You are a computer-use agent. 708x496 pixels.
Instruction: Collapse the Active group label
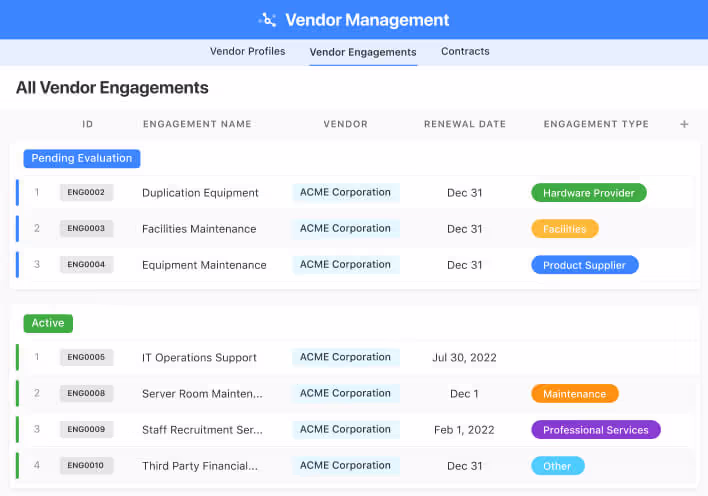48,323
